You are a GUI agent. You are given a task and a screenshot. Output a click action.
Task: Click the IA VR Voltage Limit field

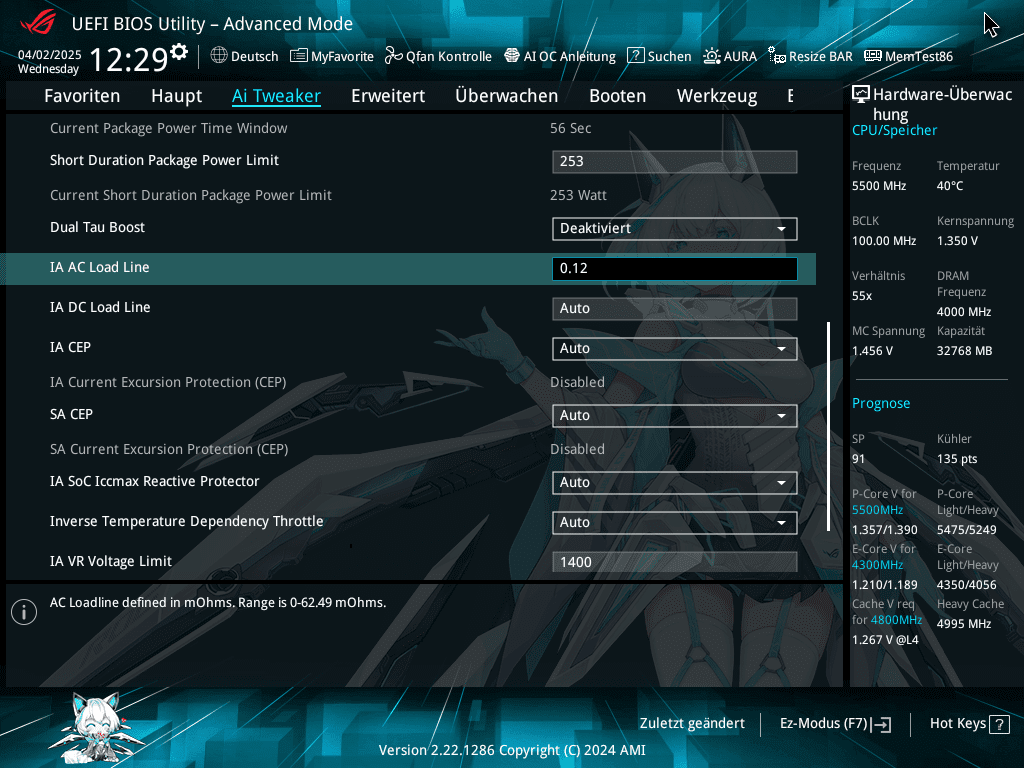click(675, 562)
